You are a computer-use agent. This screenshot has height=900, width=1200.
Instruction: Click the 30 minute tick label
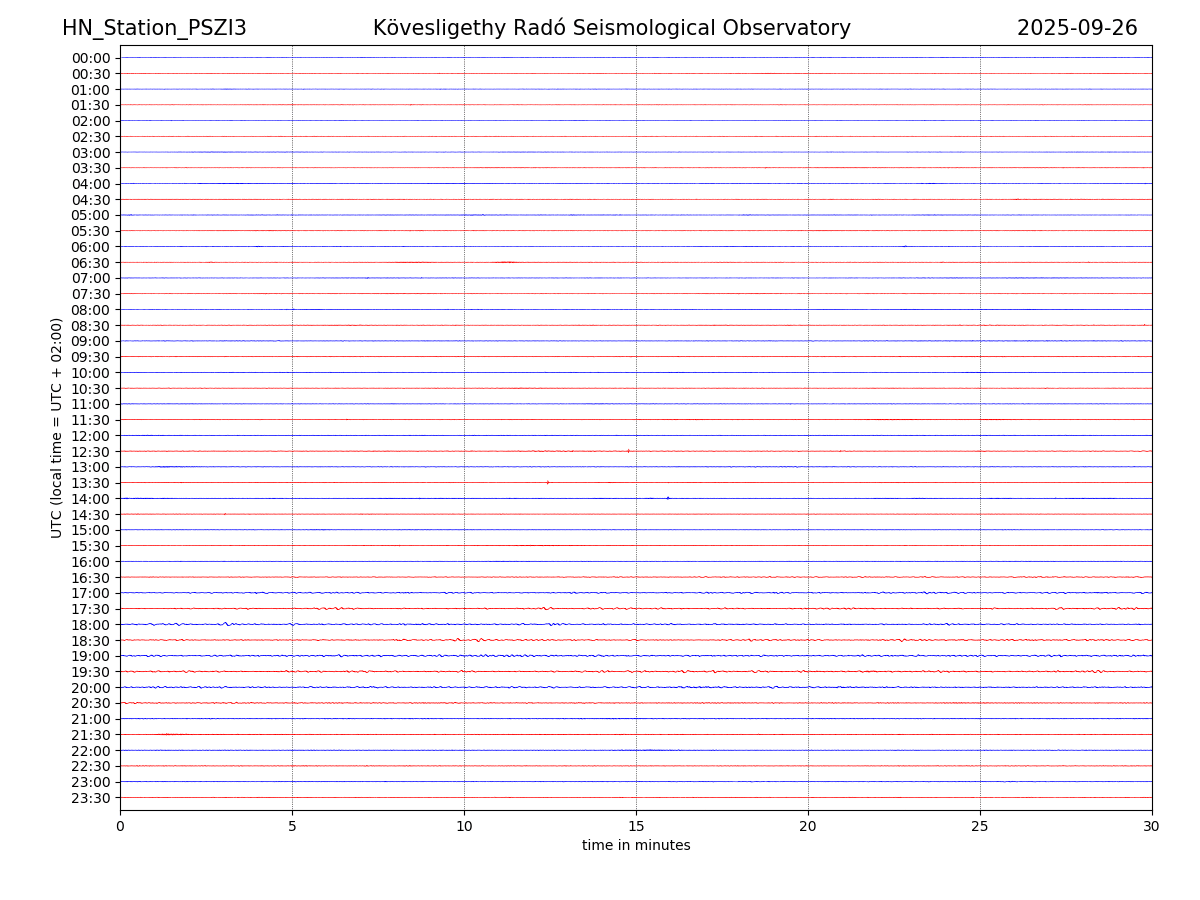1152,827
